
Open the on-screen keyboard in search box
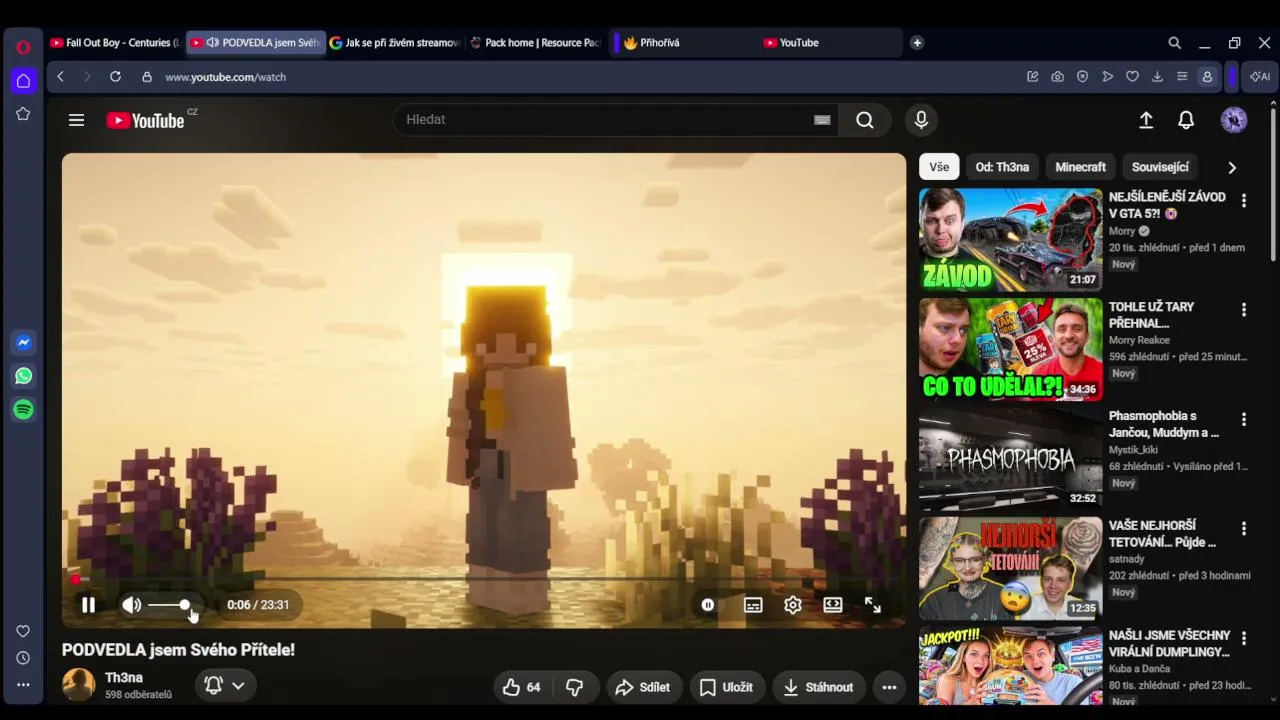pyautogui.click(x=822, y=120)
